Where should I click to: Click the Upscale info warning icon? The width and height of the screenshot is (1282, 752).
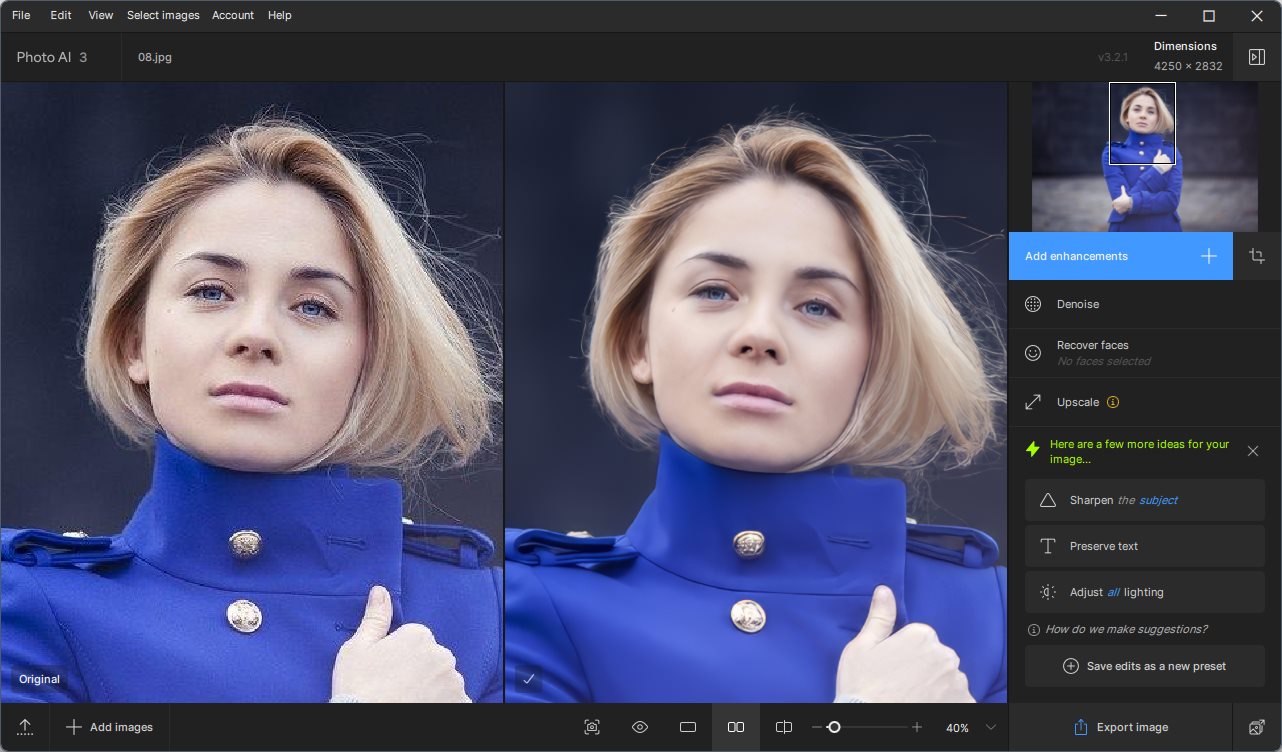click(1113, 402)
